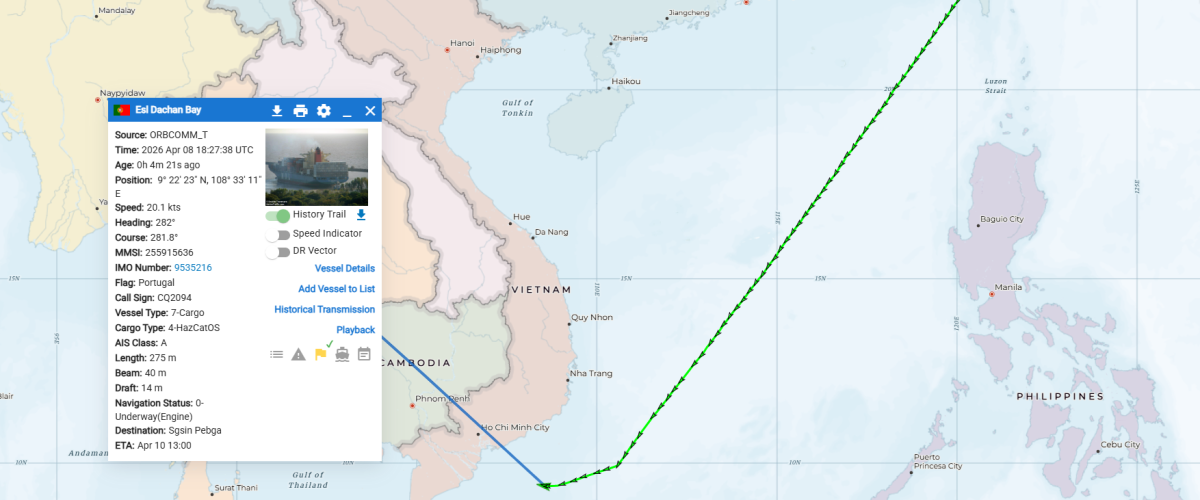Open the Vessel Details link

[344, 269]
